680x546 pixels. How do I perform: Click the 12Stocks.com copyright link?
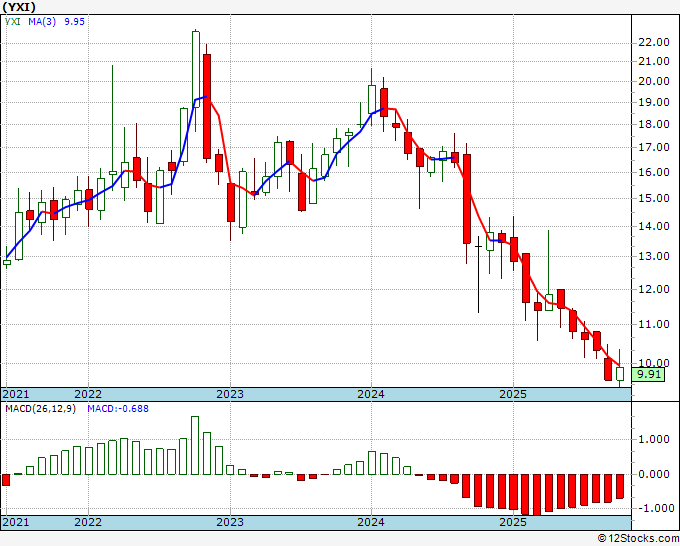[x=638, y=539]
